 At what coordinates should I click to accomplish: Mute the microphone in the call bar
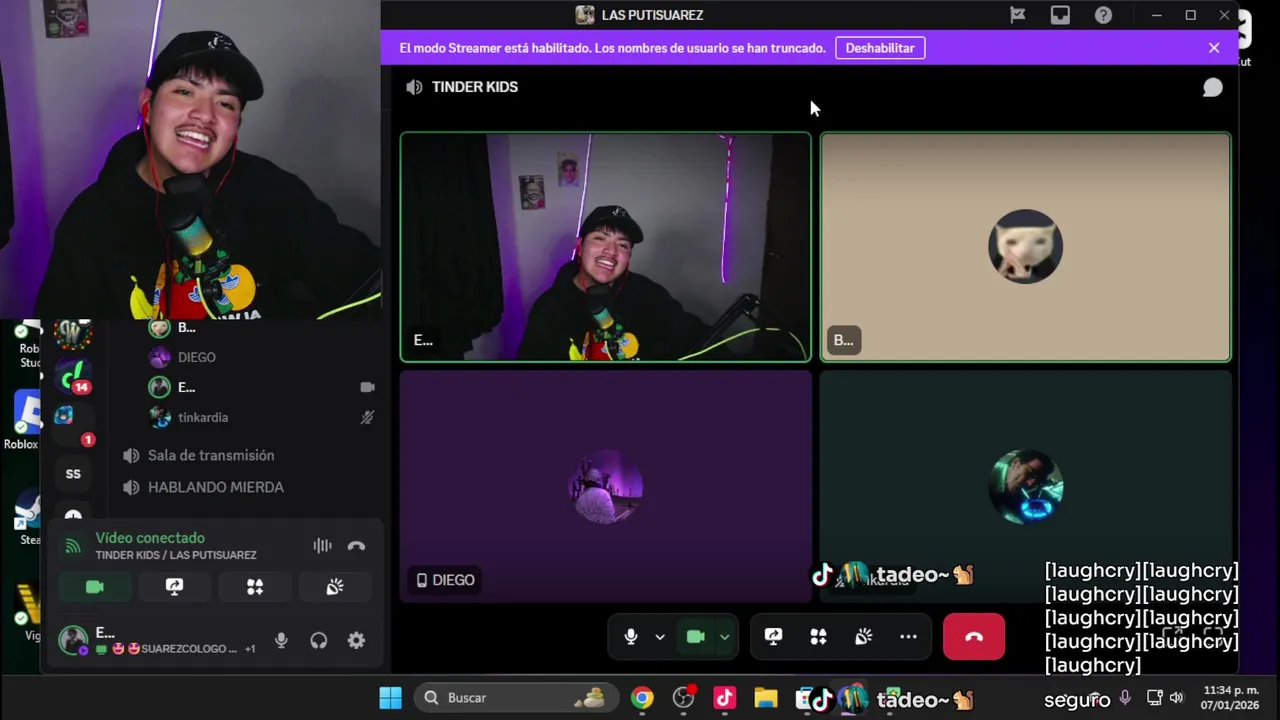click(631, 637)
